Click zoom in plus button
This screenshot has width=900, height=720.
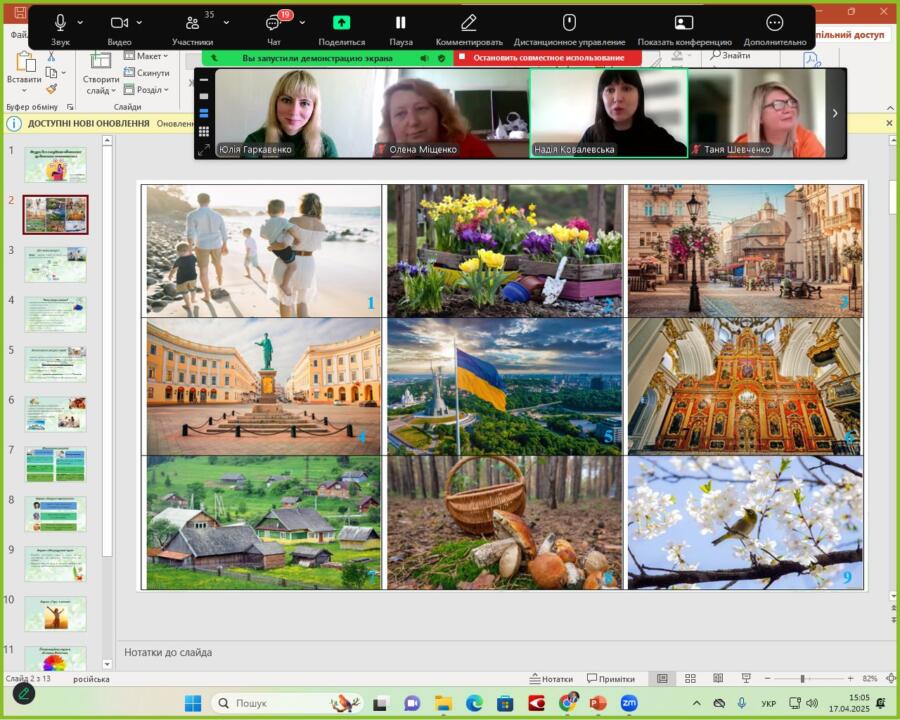[x=850, y=679]
